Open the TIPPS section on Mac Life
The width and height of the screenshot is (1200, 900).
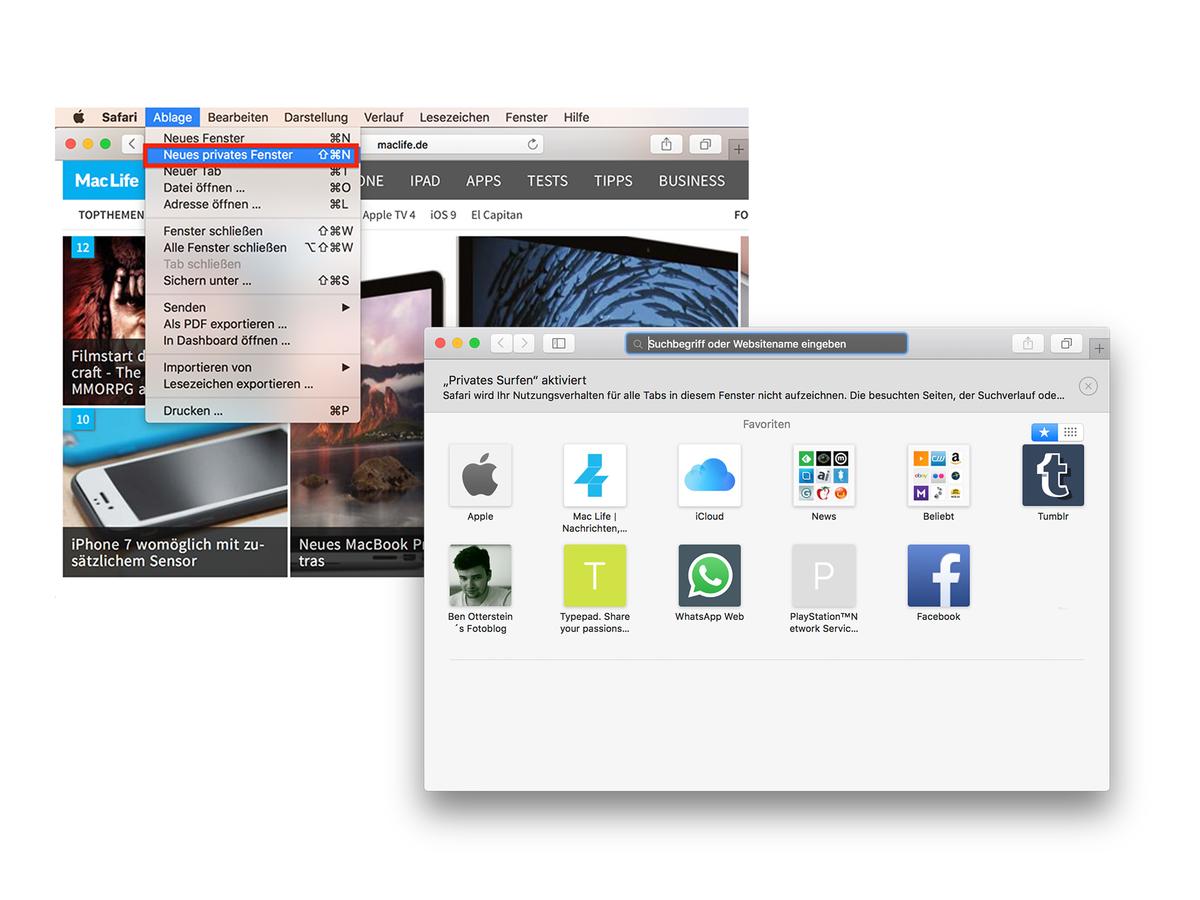(x=613, y=181)
